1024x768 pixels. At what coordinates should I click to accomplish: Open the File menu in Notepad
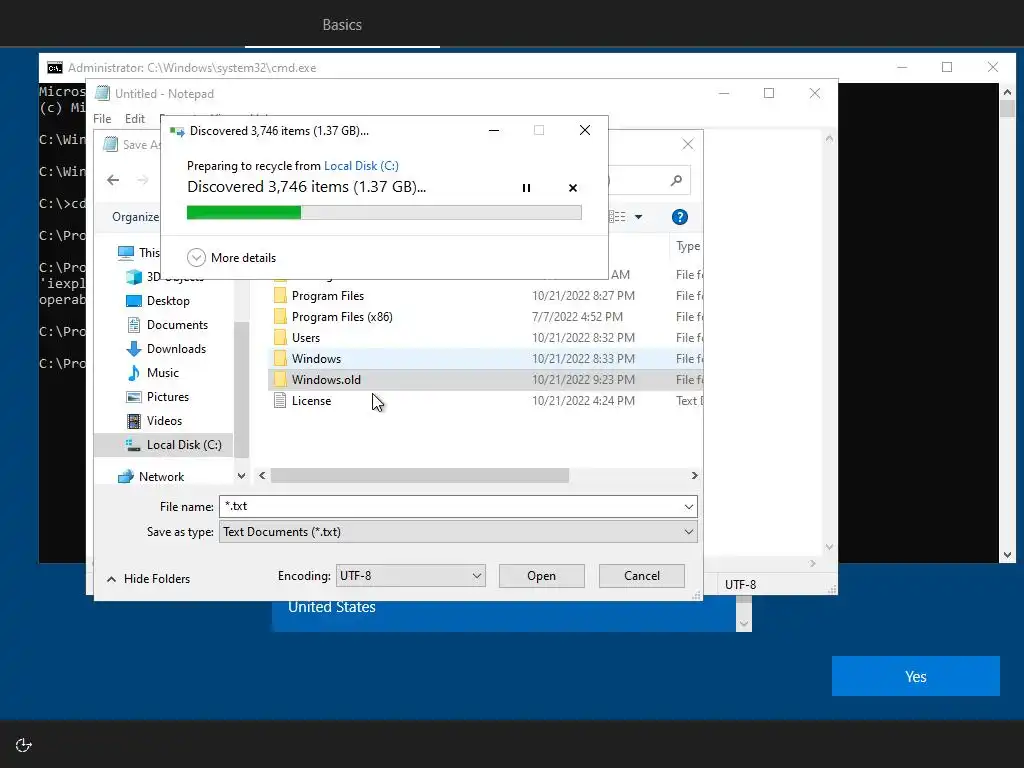102,119
